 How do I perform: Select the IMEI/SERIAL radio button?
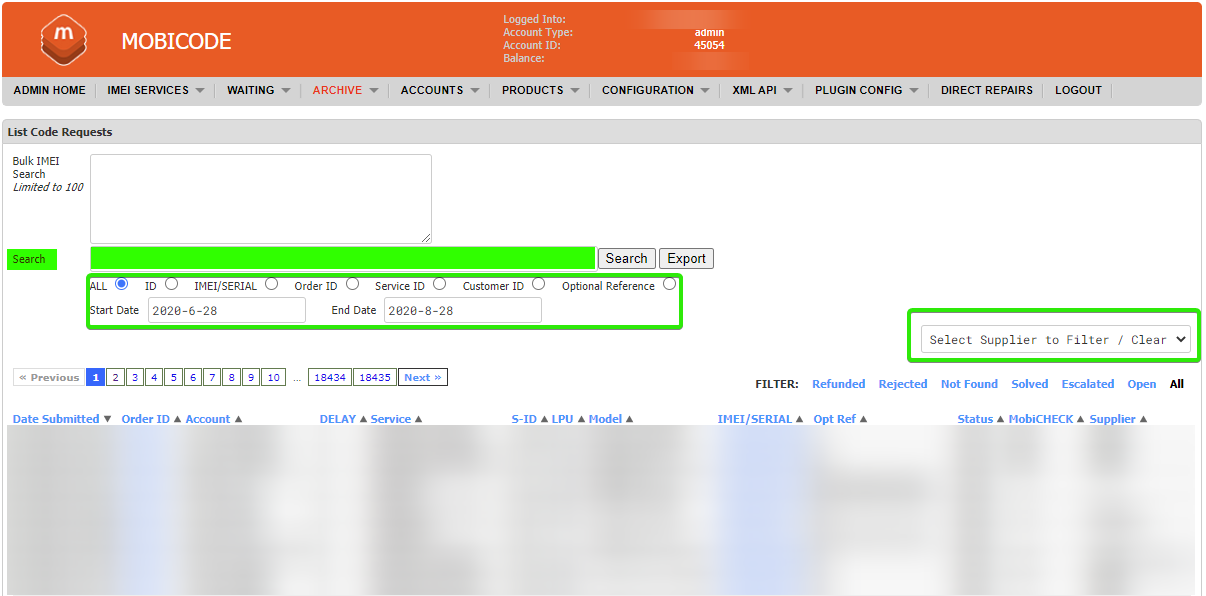(271, 284)
